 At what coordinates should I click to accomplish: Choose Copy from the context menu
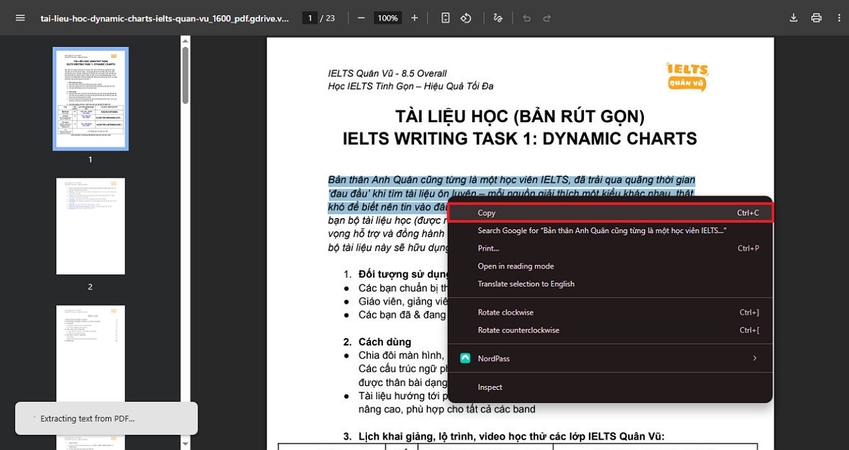[x=611, y=213]
